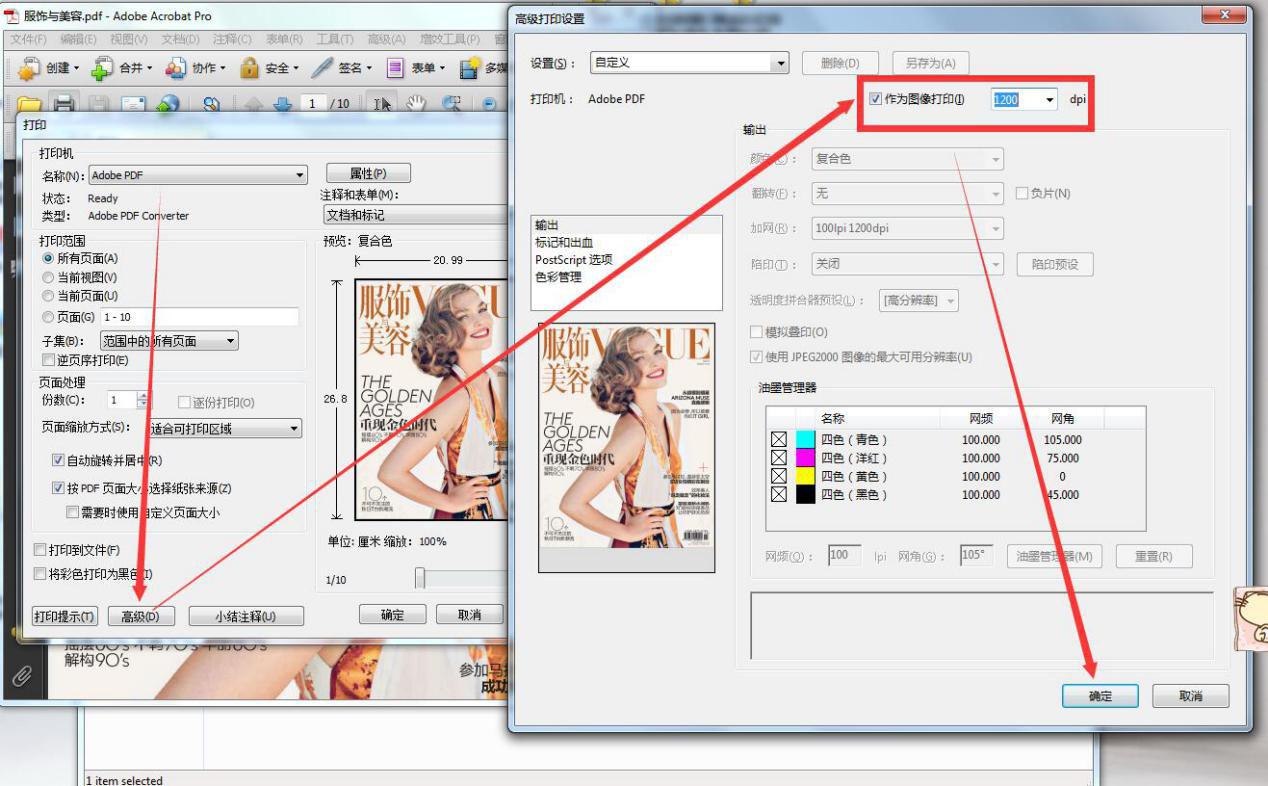Open the 设置(S) dropdown showing 自定义
1268x786 pixels.
click(690, 62)
